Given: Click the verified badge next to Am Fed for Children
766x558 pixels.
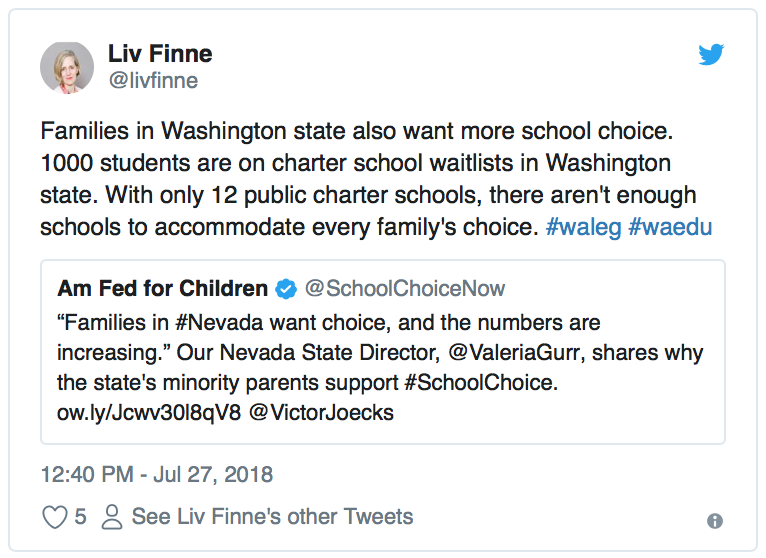Looking at the screenshot, I should coord(286,289).
